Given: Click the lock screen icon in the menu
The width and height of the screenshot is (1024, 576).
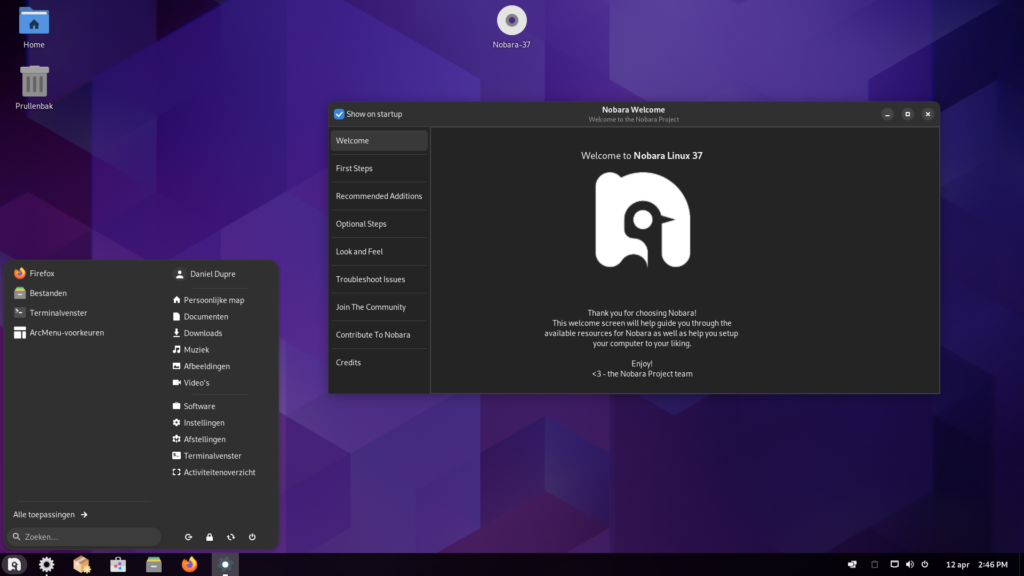Looking at the screenshot, I should pyautogui.click(x=209, y=537).
